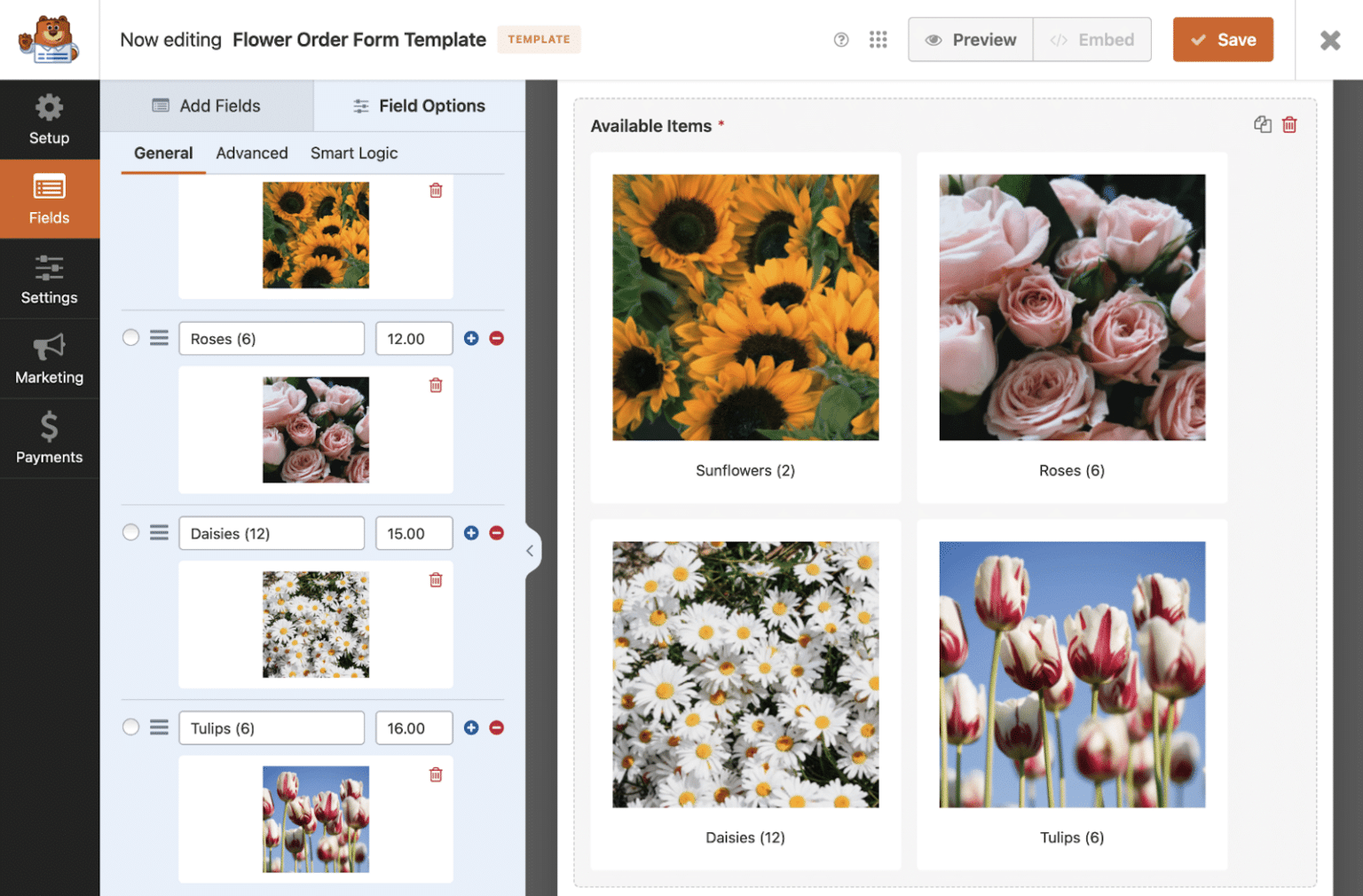Viewport: 1363px width, 896px height.
Task: Add a new choice below Roses
Action: 471,338
